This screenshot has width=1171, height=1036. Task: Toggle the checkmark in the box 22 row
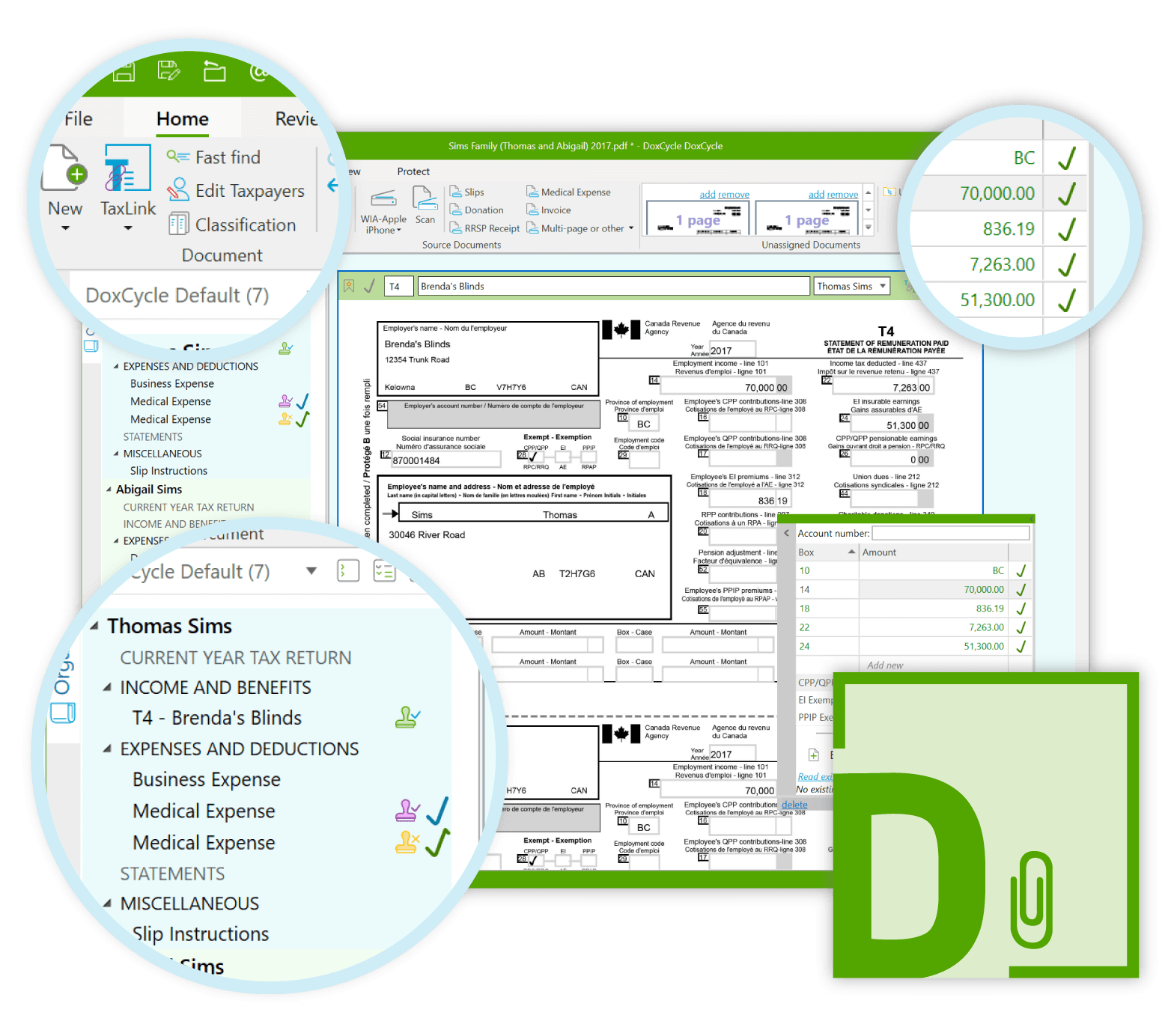[x=1021, y=627]
